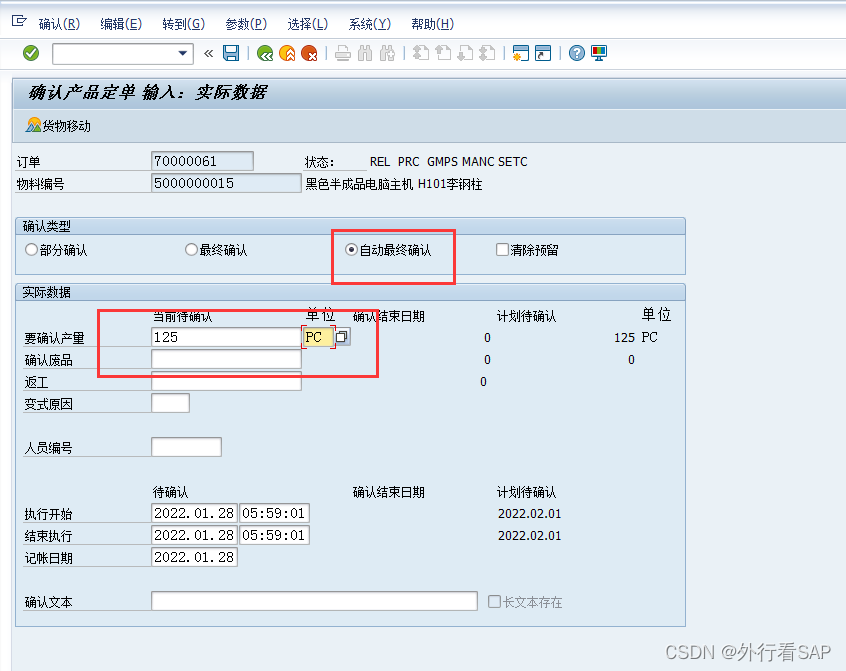The width and height of the screenshot is (846, 671).
Task: Click status text REL PRC GMPS MANC SETC
Action: [x=448, y=162]
